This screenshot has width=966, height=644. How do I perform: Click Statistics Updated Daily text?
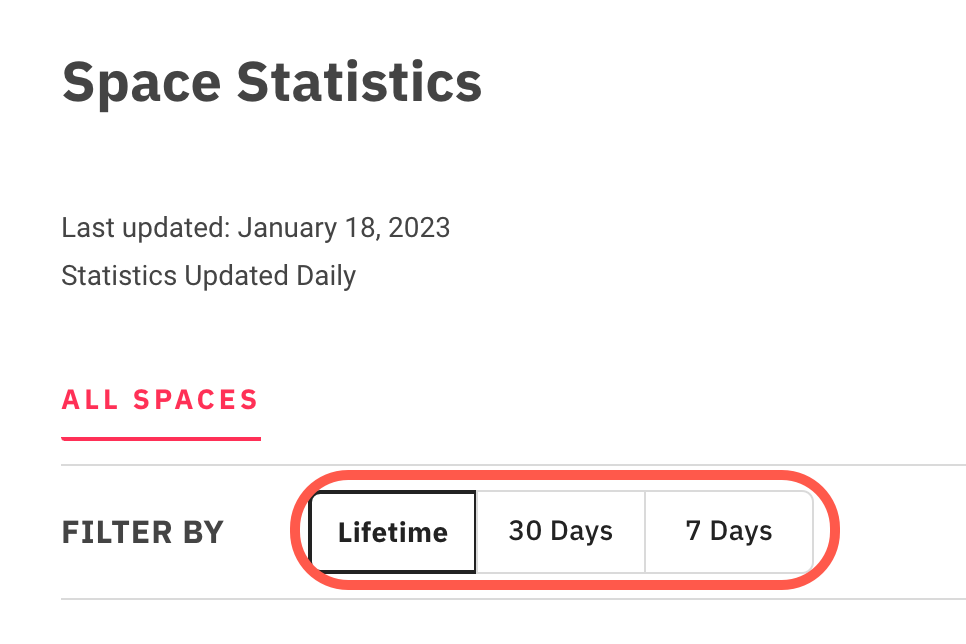[x=208, y=274]
